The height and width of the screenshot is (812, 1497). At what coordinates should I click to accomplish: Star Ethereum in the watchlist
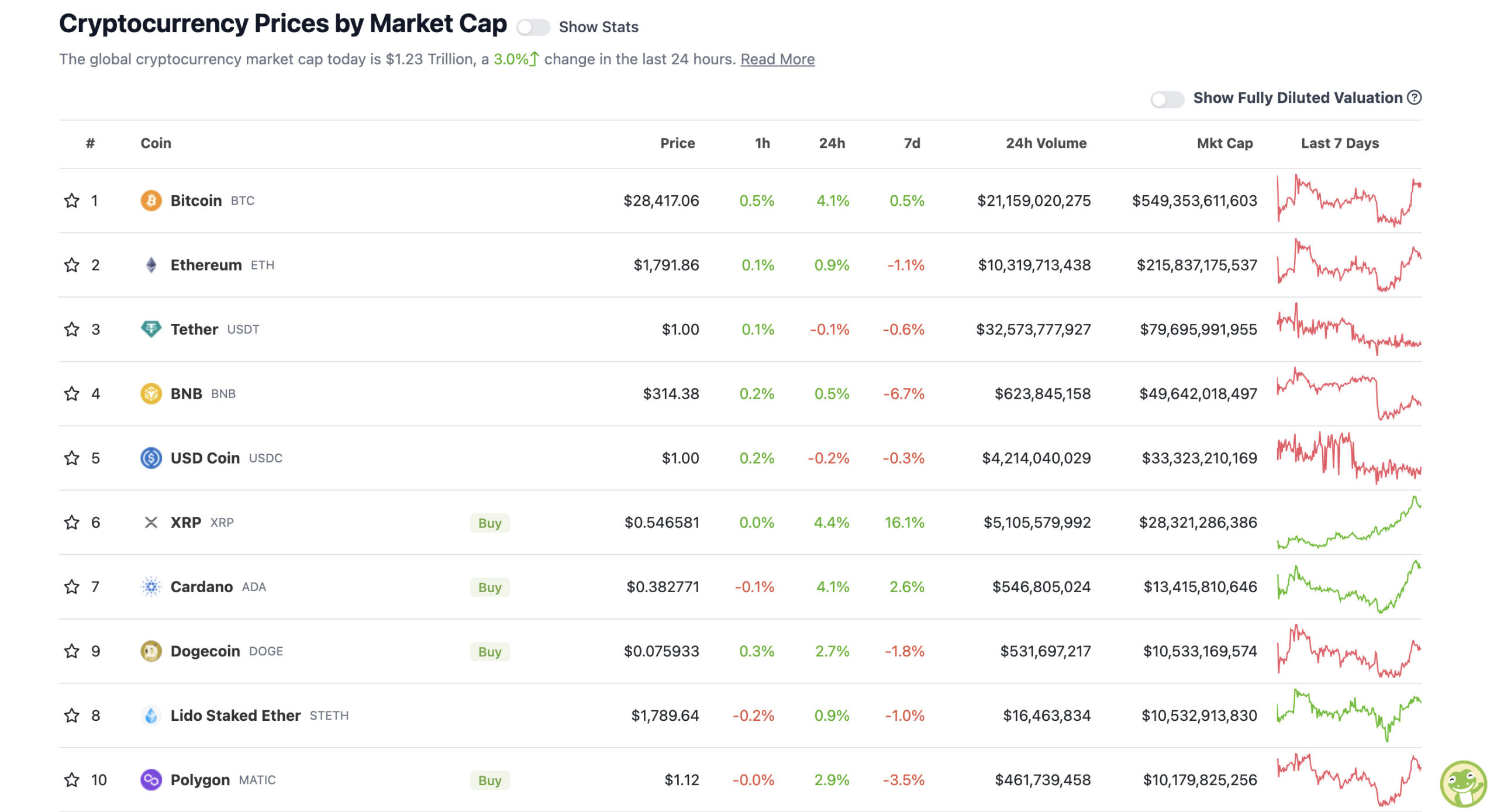(x=71, y=265)
